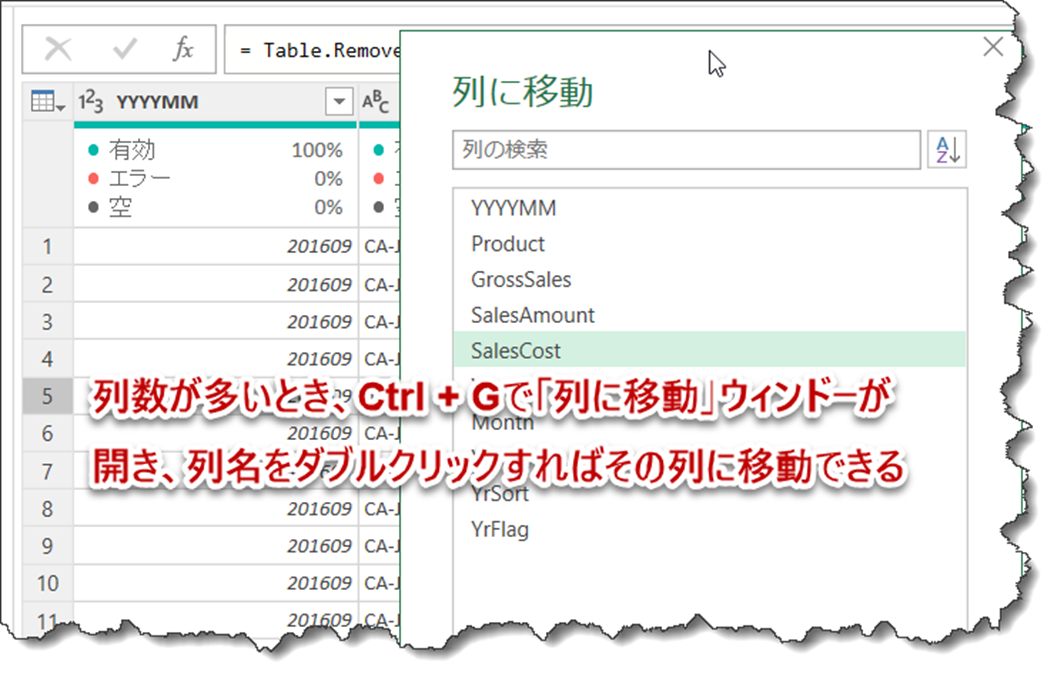This screenshot has height=678, width=1064.
Task: Select YYYYMM in the column list
Action: [x=710, y=208]
